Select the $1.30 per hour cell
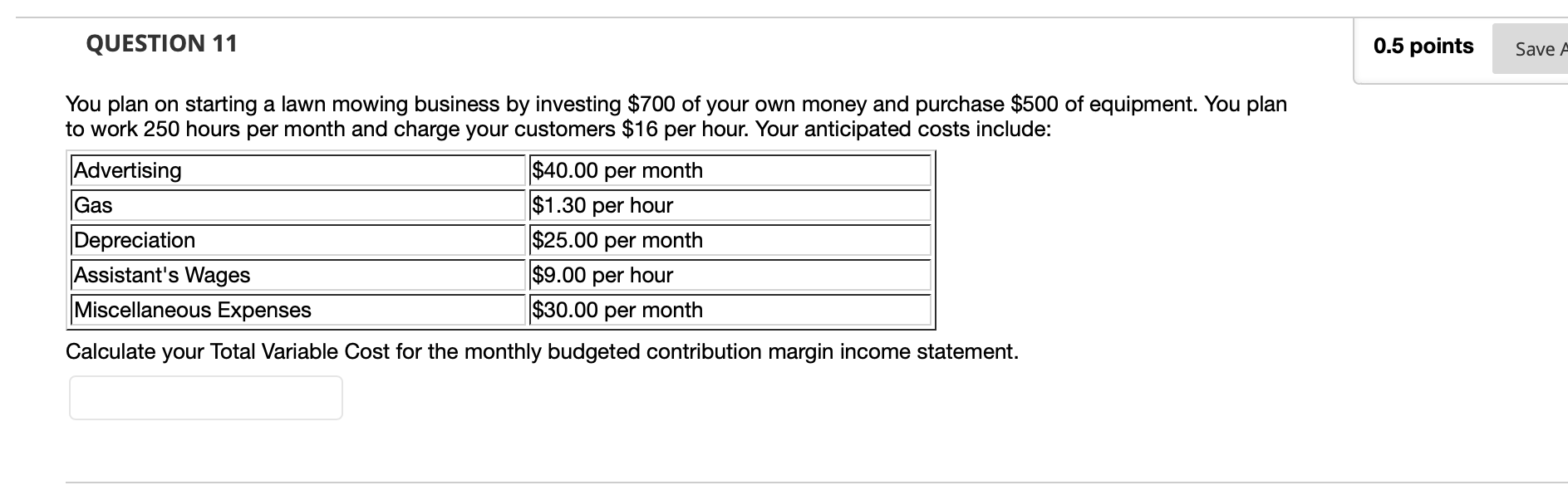The image size is (1568, 490). click(x=602, y=205)
